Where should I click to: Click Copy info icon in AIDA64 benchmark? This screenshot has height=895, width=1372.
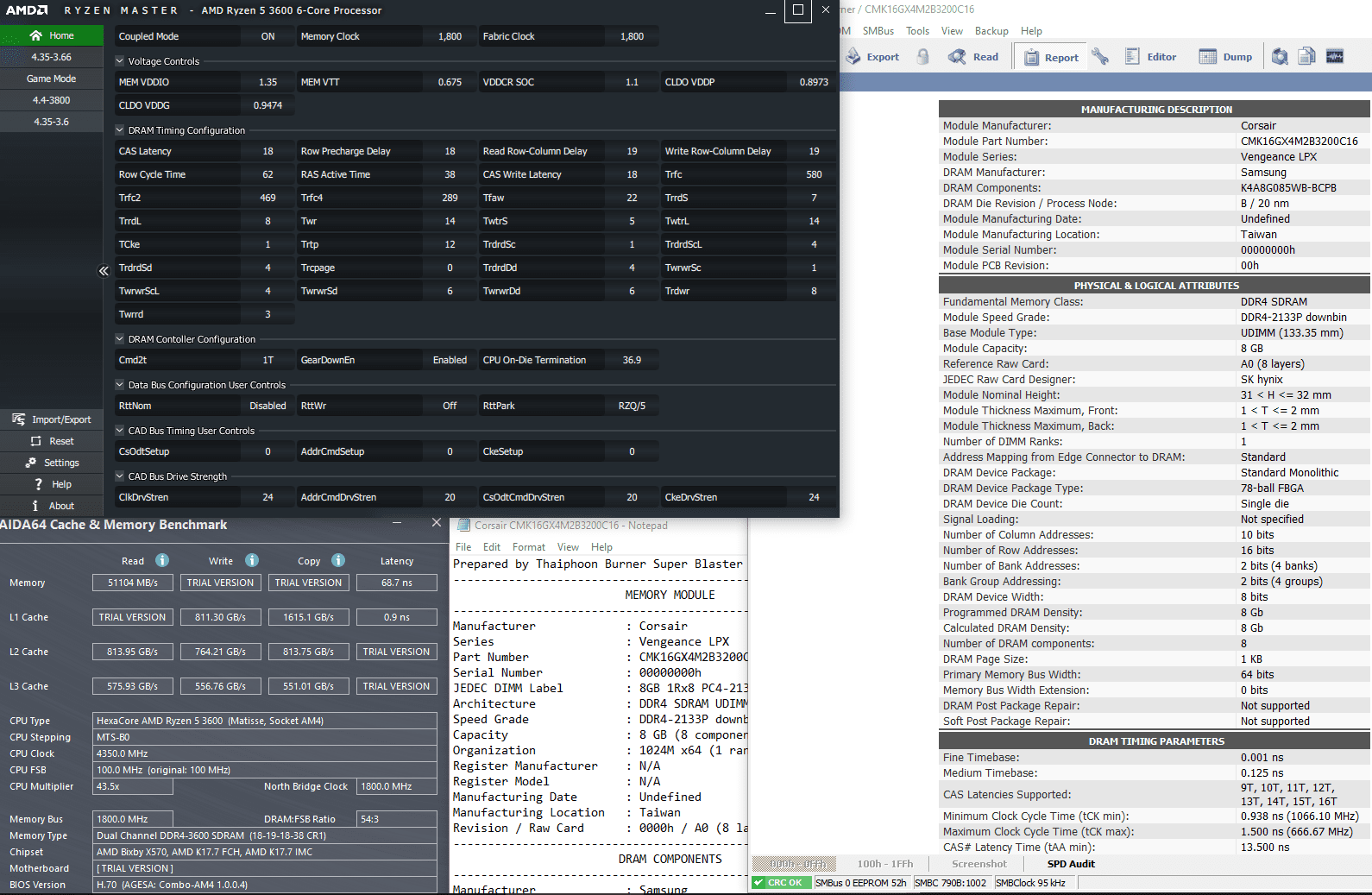tap(338, 560)
